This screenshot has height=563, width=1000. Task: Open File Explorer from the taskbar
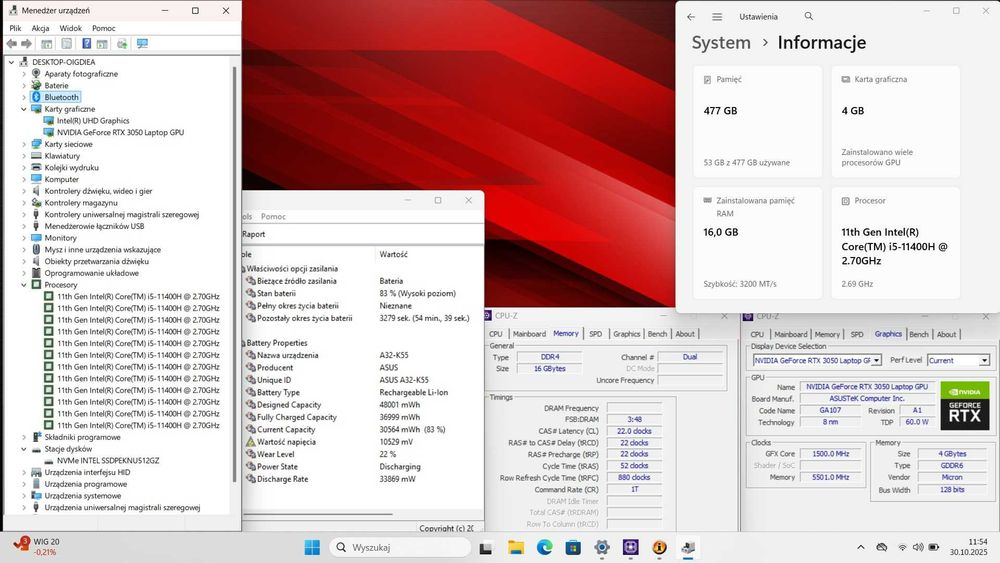(x=515, y=547)
